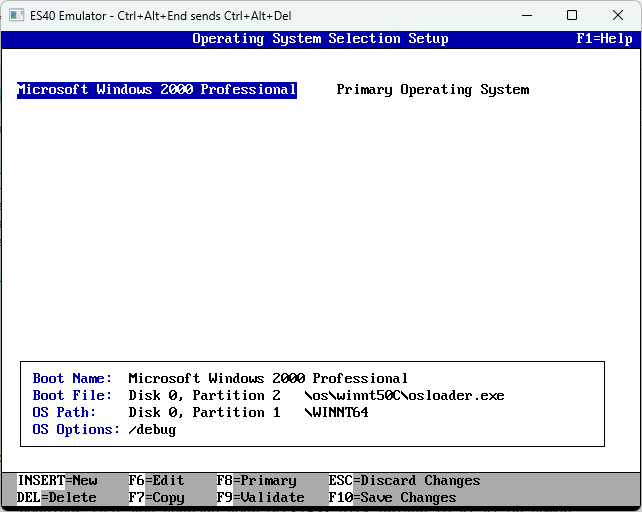The height and width of the screenshot is (512, 642).
Task: Minimize the ES40 Emulator window
Action: tap(527, 16)
